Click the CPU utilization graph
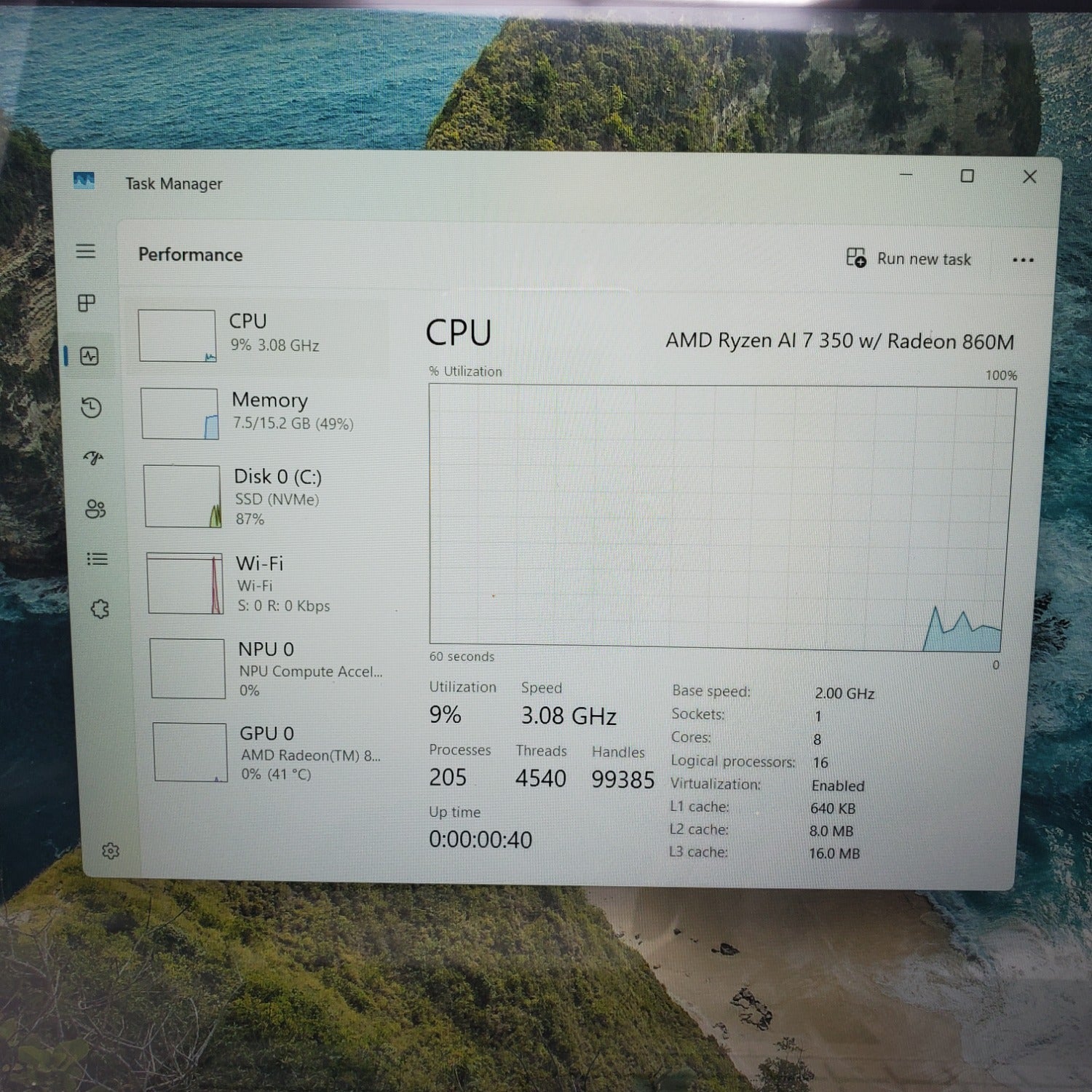Viewport: 1092px width, 1092px height. [x=721, y=518]
